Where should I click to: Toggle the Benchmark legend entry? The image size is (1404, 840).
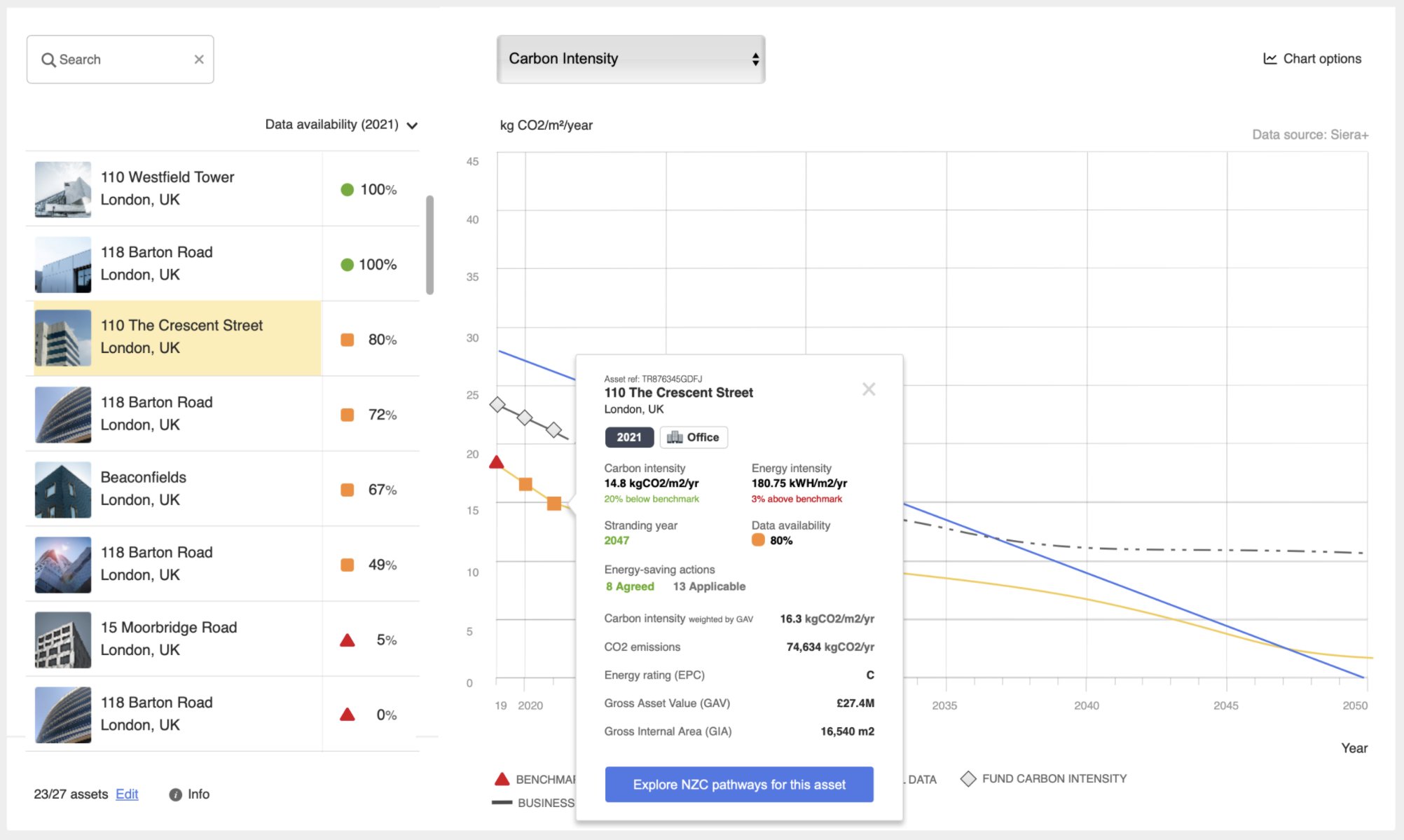(535, 779)
